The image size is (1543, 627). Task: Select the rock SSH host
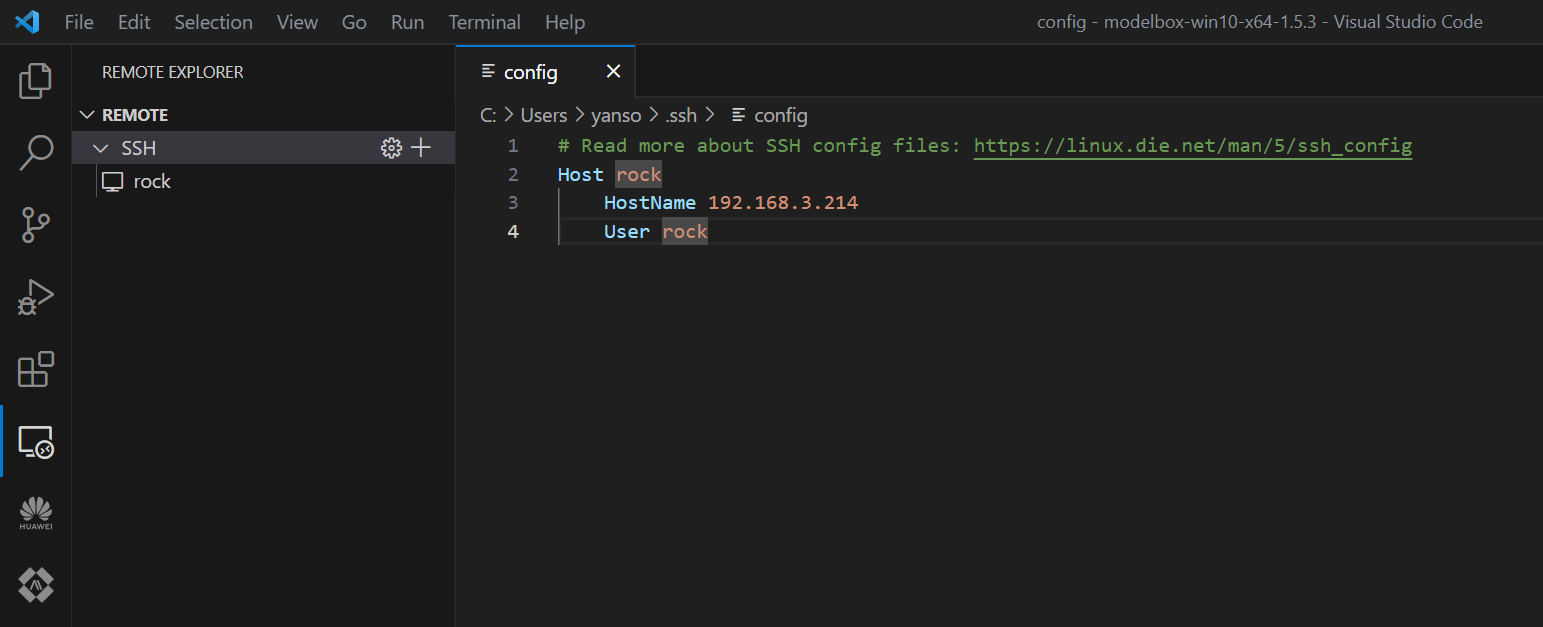coord(152,181)
